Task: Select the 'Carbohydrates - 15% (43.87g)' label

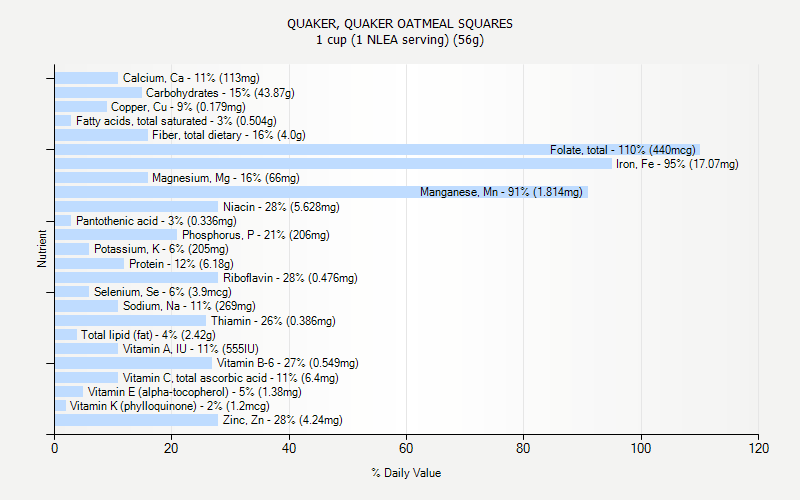Action: [x=220, y=93]
